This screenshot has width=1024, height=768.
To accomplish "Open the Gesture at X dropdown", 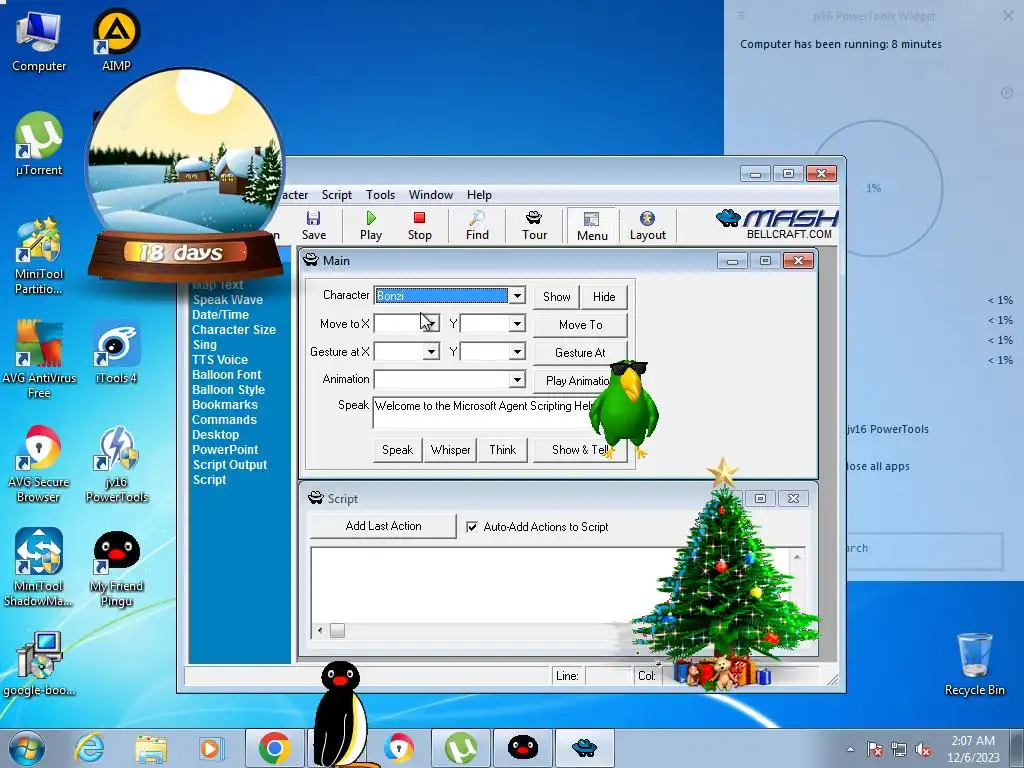I will (x=431, y=351).
